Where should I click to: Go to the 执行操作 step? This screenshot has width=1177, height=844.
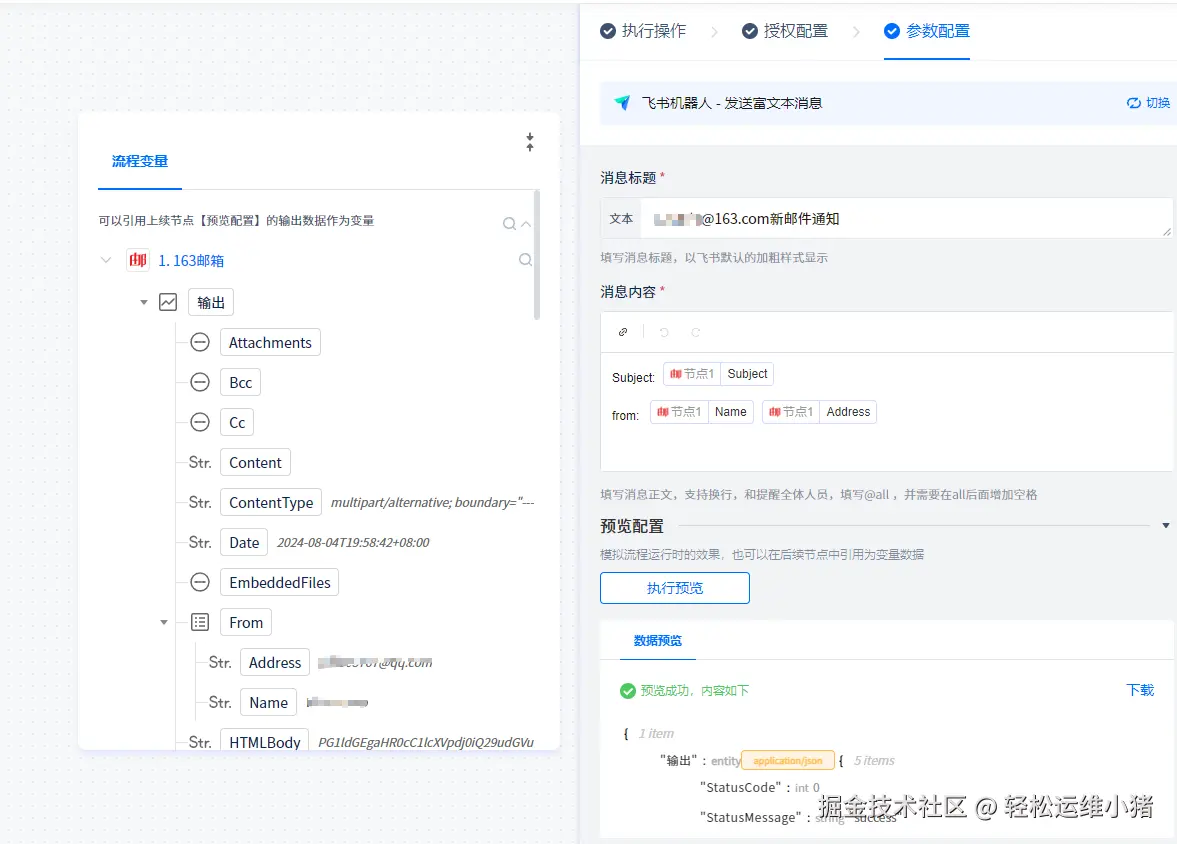pos(643,31)
